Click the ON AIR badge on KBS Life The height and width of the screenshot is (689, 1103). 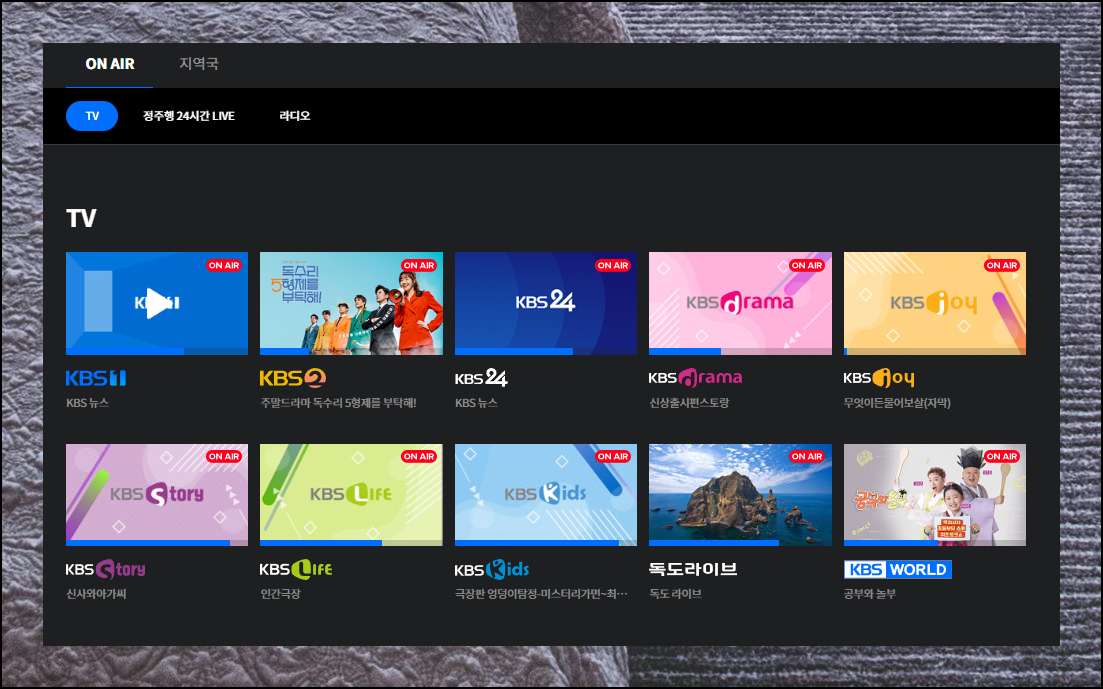(419, 457)
